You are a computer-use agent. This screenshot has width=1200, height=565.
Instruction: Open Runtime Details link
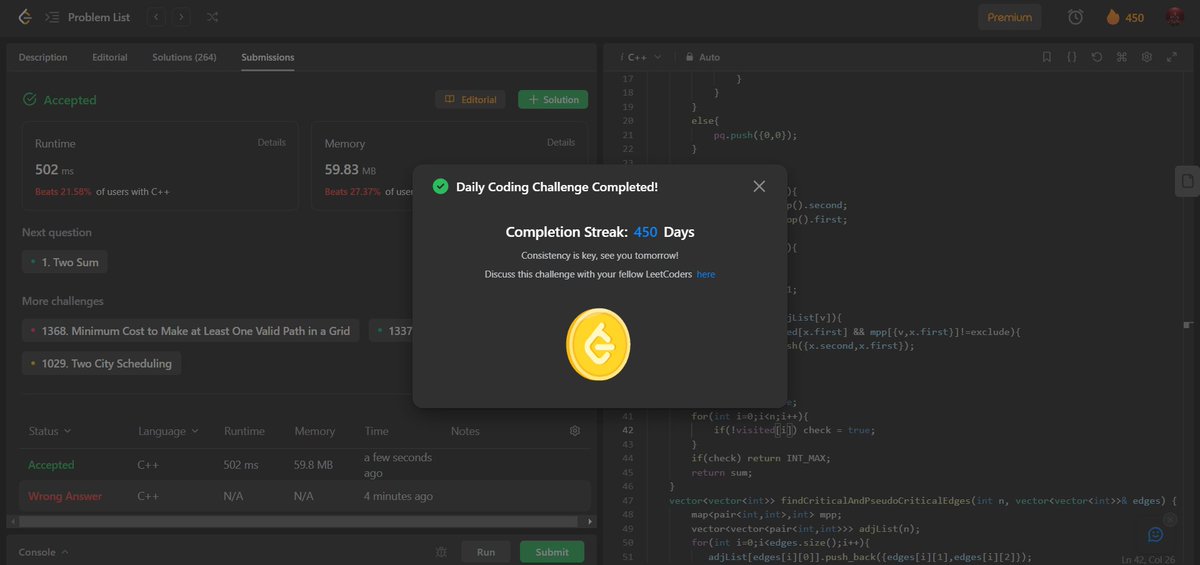[271, 143]
